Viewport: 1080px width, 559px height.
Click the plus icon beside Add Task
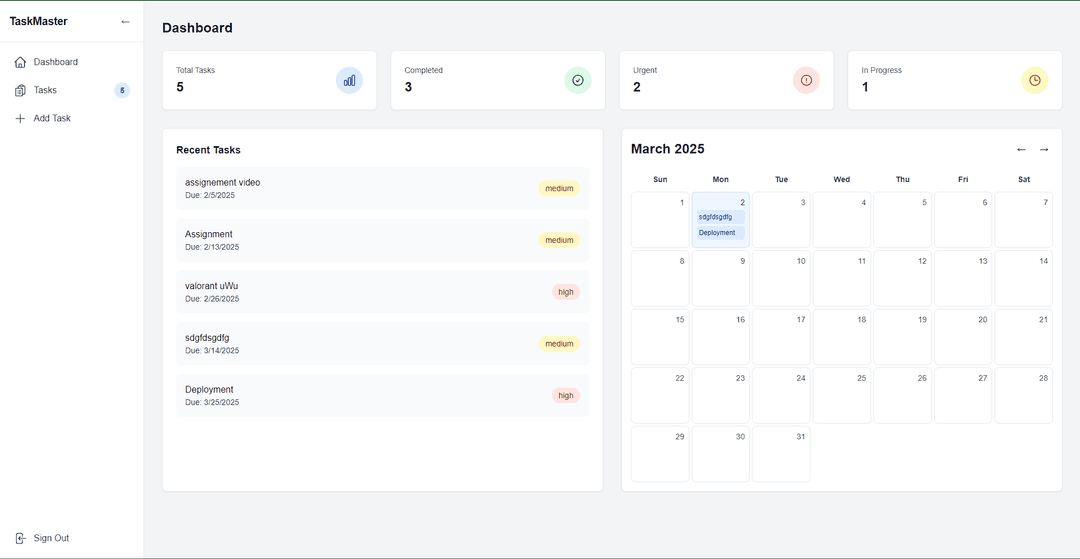(x=20, y=118)
